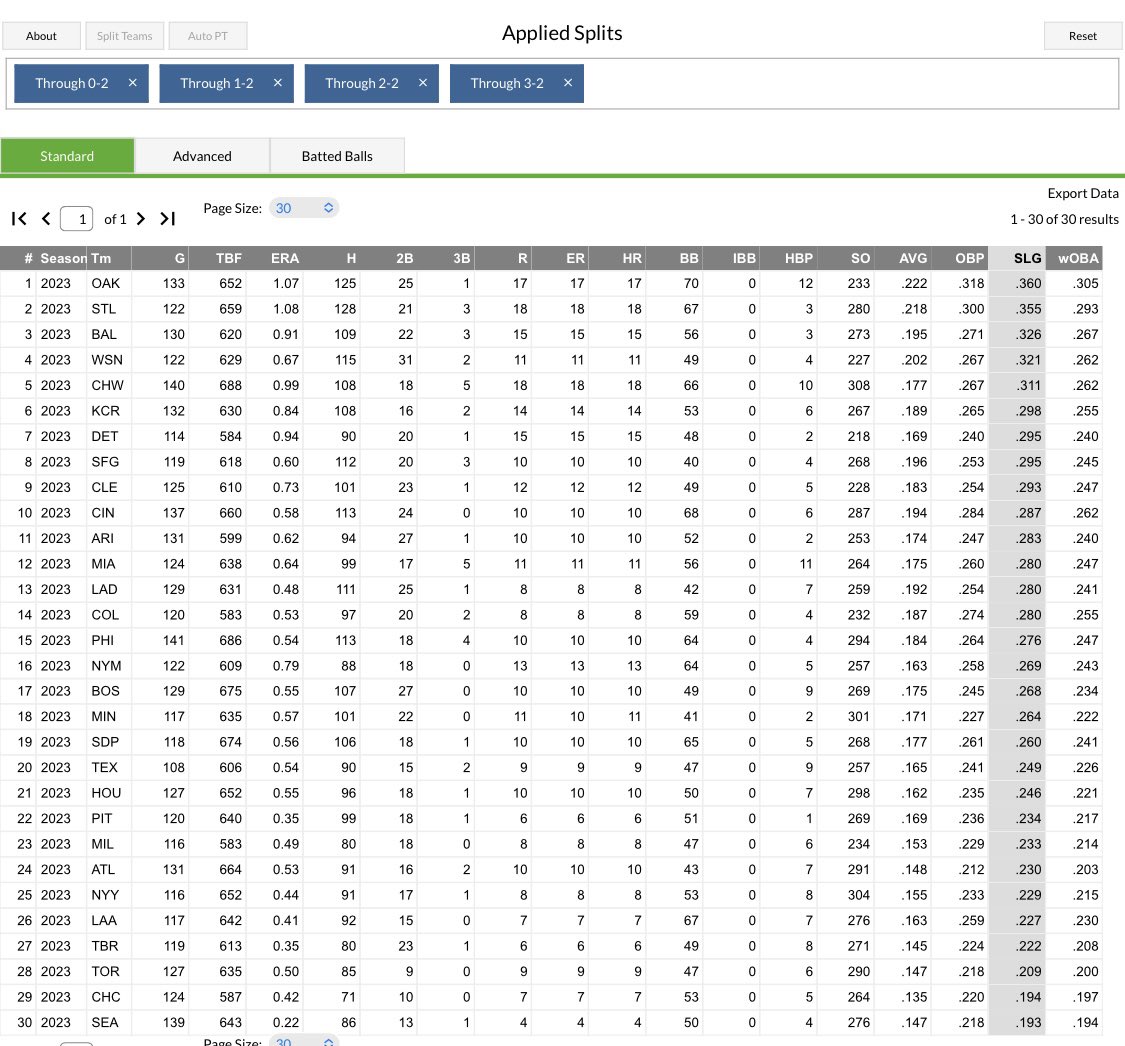The width and height of the screenshot is (1125, 1046).
Task: Click the '1 - 30 of 30 results' text
Action: (x=1065, y=220)
